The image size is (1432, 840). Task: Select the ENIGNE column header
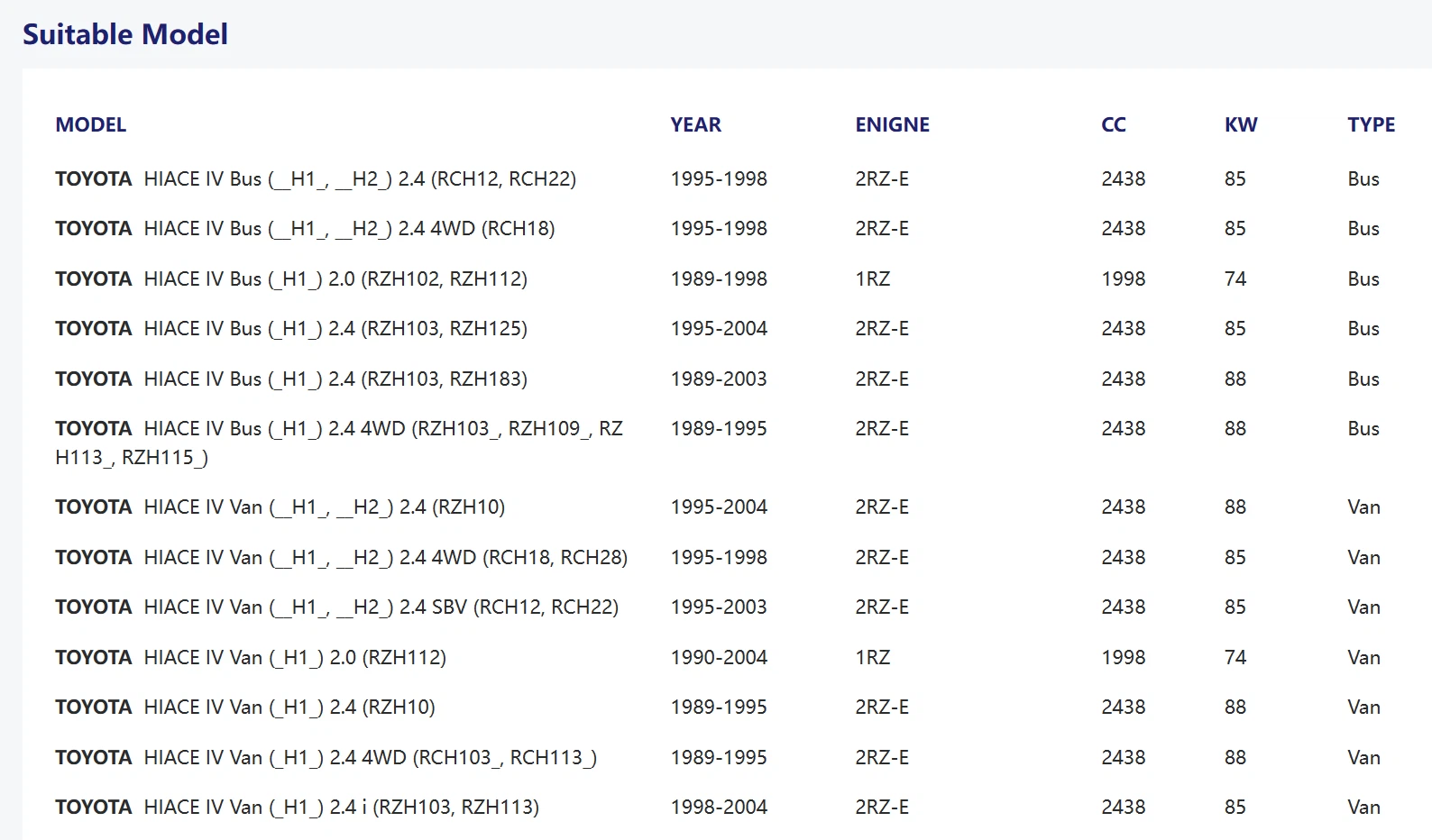click(x=893, y=124)
